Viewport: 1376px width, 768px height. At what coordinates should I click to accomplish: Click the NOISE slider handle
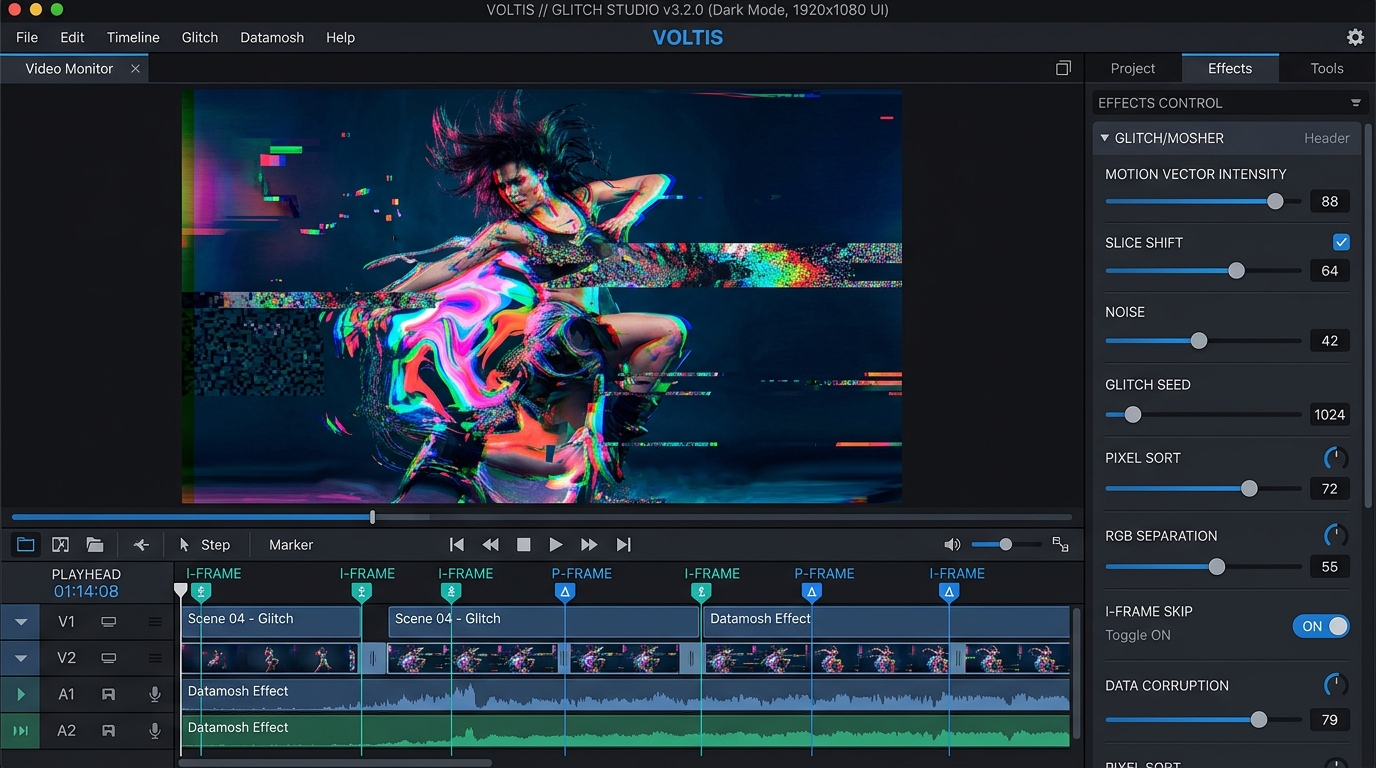[x=1199, y=341]
